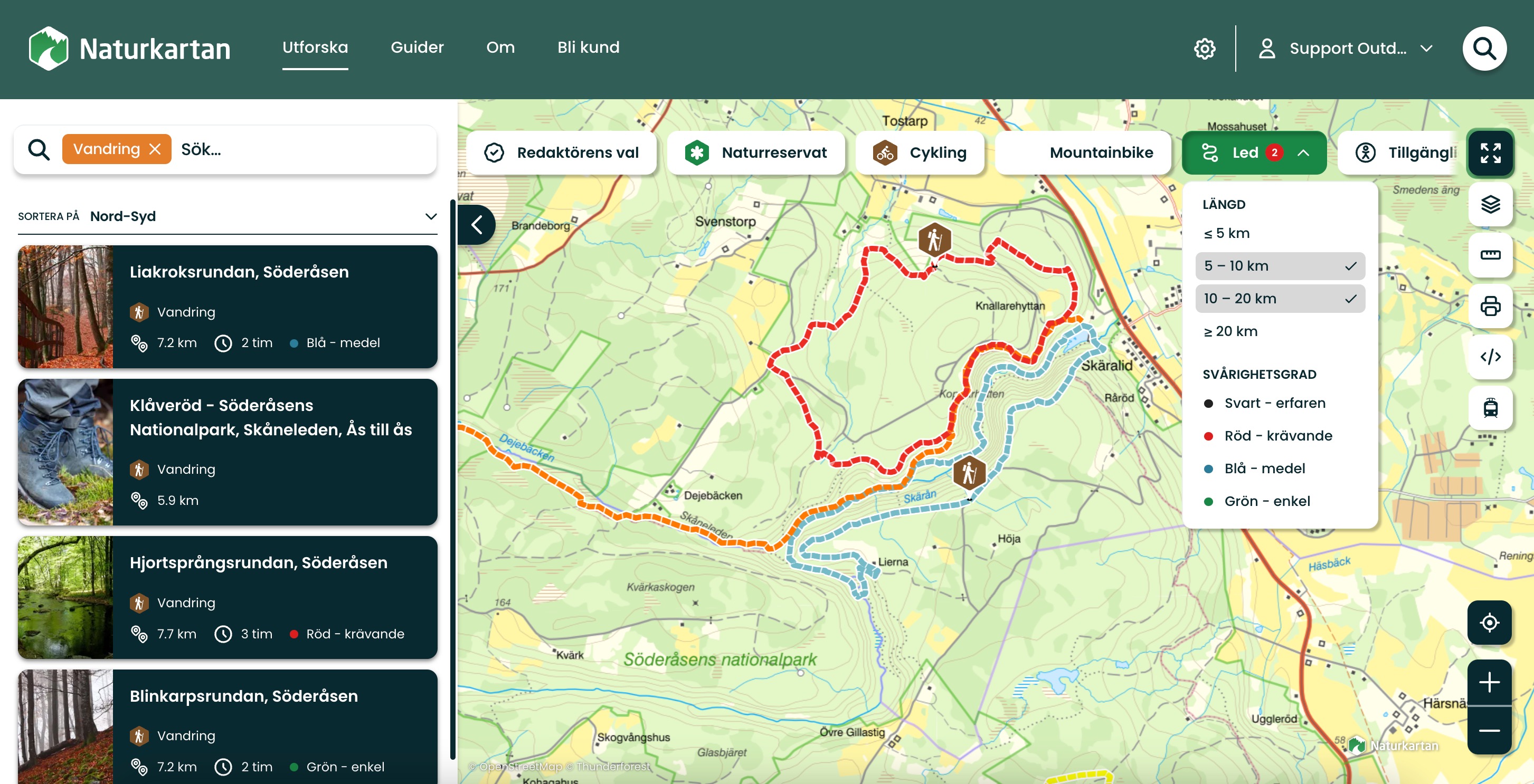1534x784 pixels.
Task: Click the Naturreservat green badge icon
Action: [696, 153]
